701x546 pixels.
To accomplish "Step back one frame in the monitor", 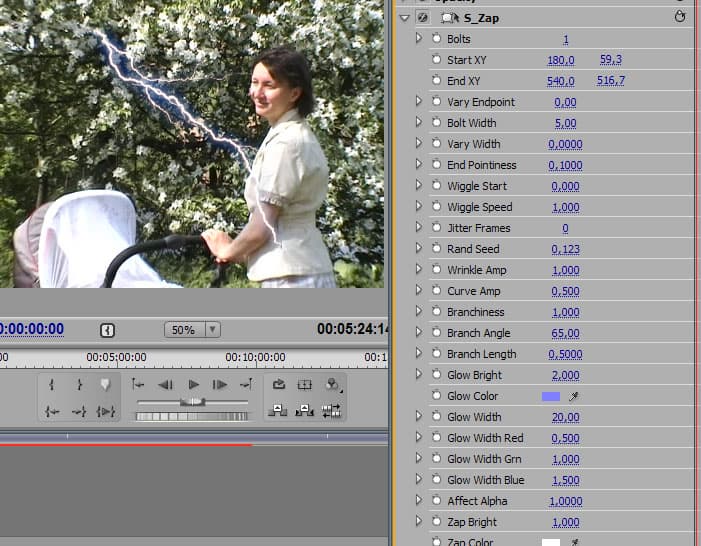I will pos(166,385).
